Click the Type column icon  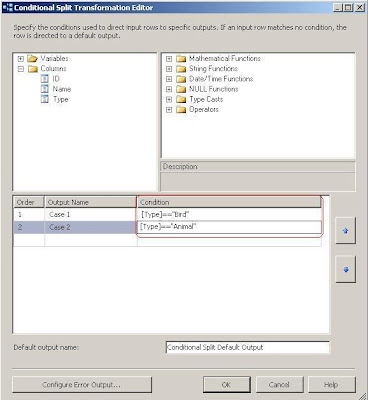pyautogui.click(x=45, y=99)
